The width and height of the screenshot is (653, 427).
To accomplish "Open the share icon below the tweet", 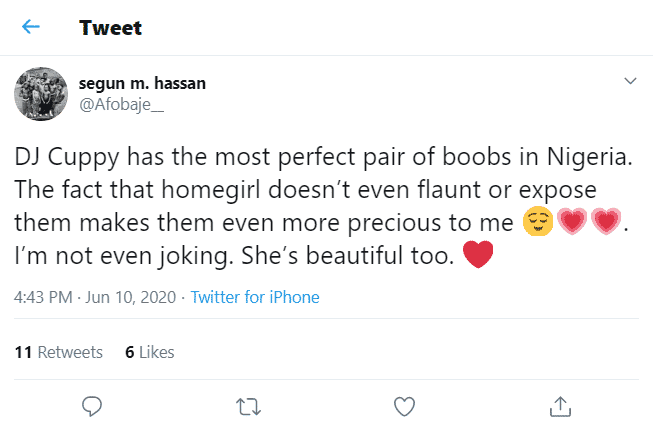I will [561, 406].
